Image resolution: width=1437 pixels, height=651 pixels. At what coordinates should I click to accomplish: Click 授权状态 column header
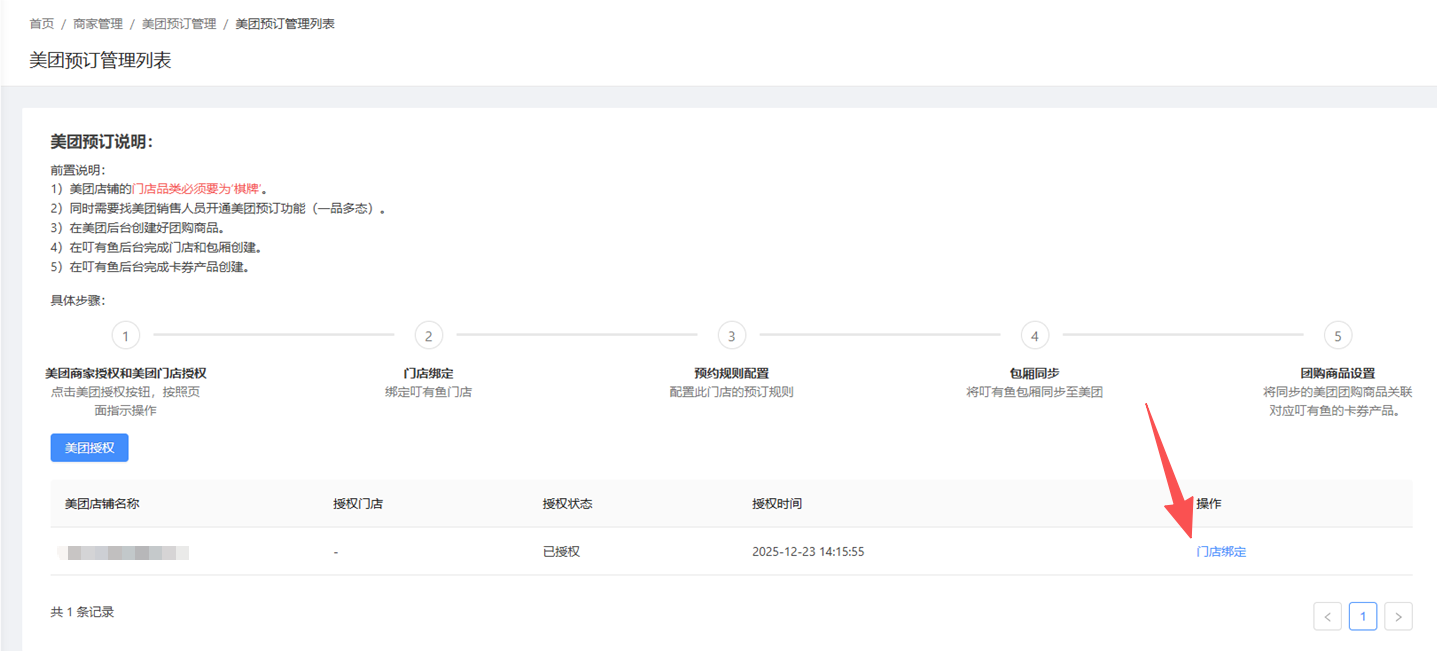tap(567, 504)
